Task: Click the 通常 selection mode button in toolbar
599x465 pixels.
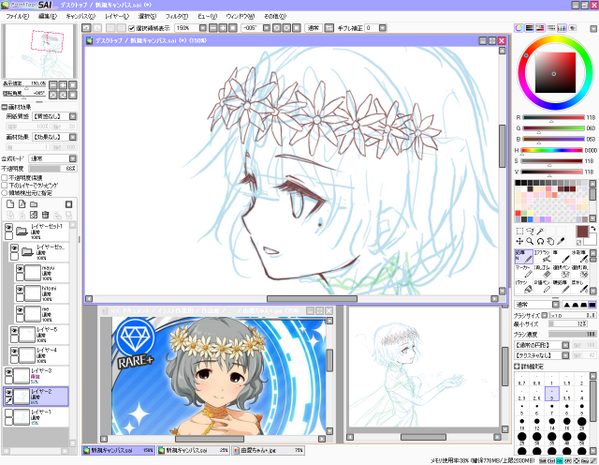Action: [314, 28]
